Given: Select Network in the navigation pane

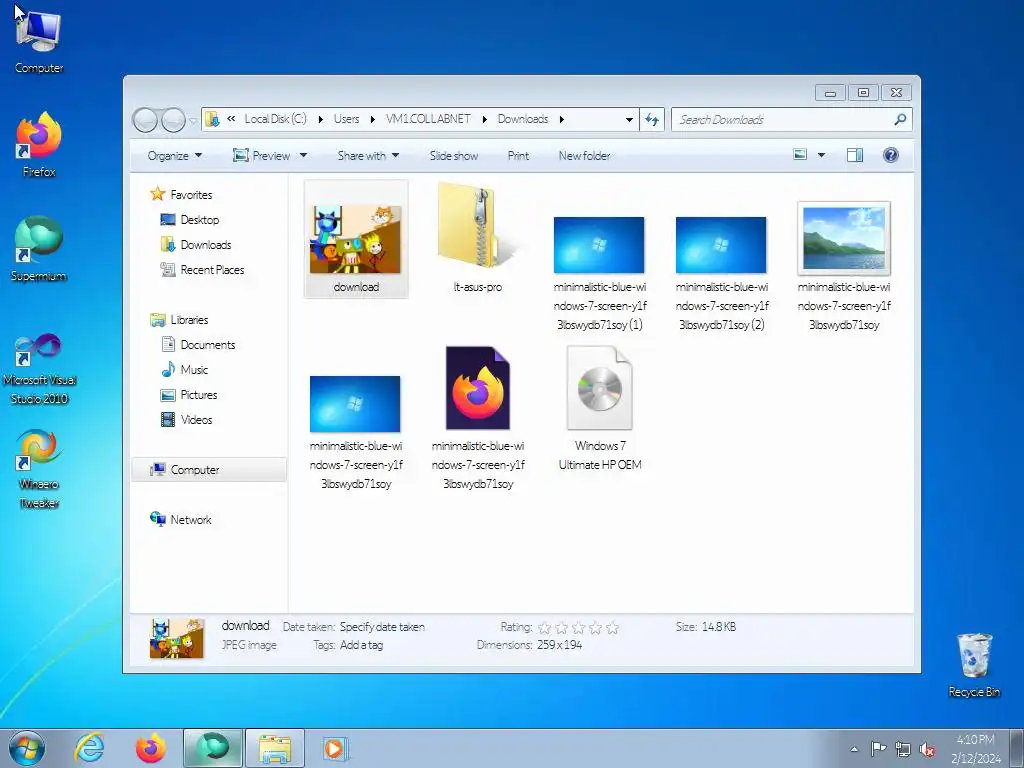Looking at the screenshot, I should [180, 520].
